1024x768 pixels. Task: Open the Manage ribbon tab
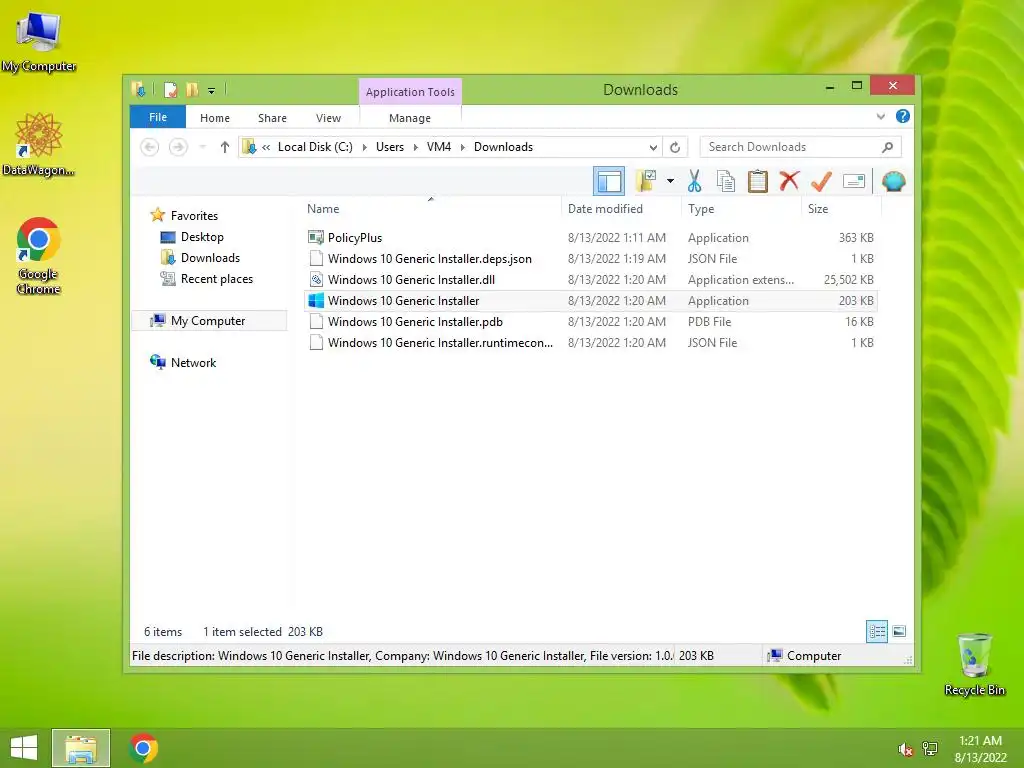point(409,118)
